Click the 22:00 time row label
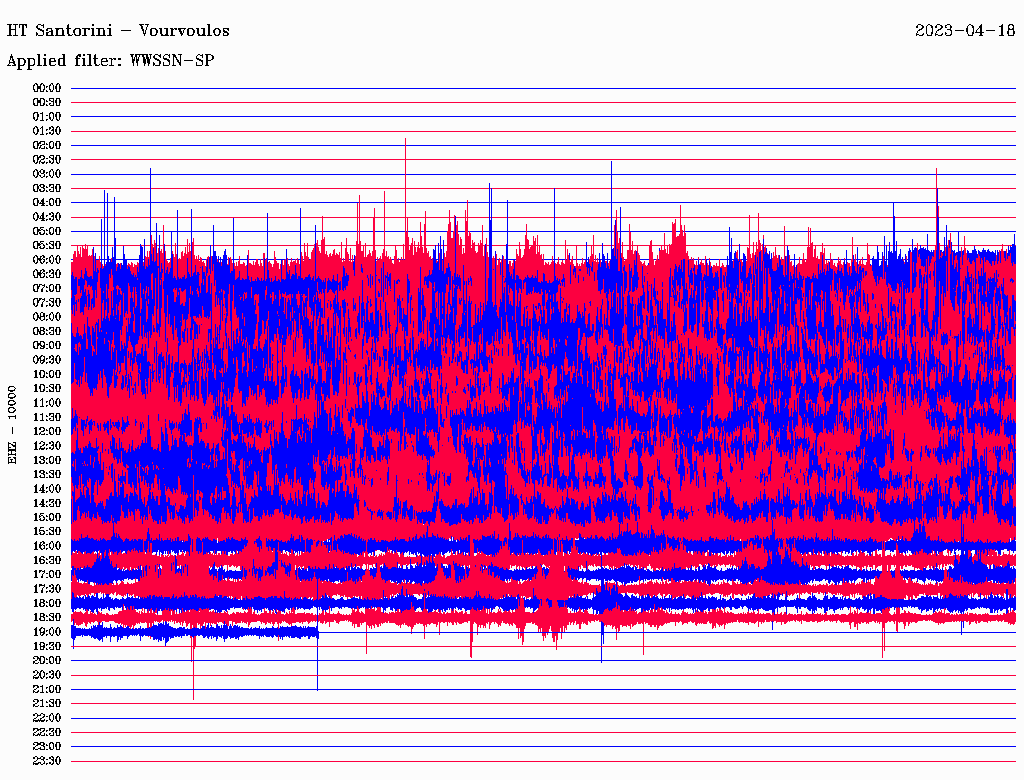This screenshot has height=780, width=1024. tap(47, 718)
